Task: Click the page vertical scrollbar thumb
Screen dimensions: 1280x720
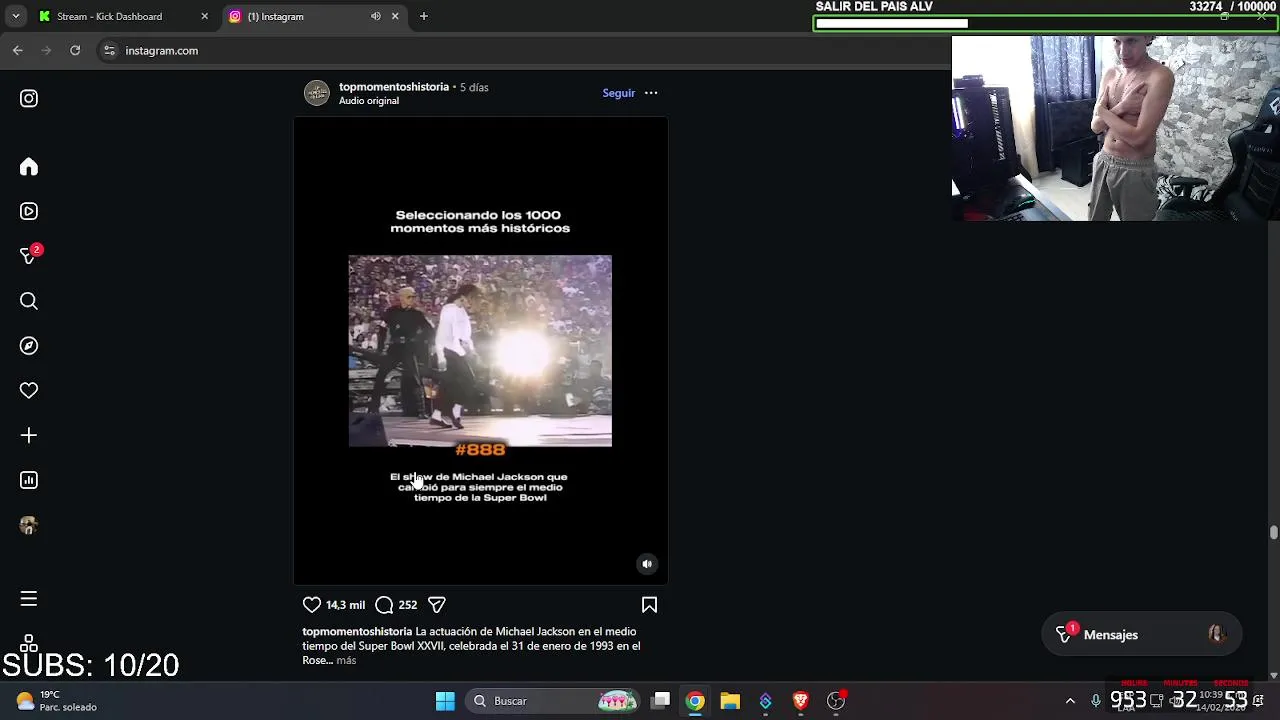Action: pyautogui.click(x=1273, y=532)
